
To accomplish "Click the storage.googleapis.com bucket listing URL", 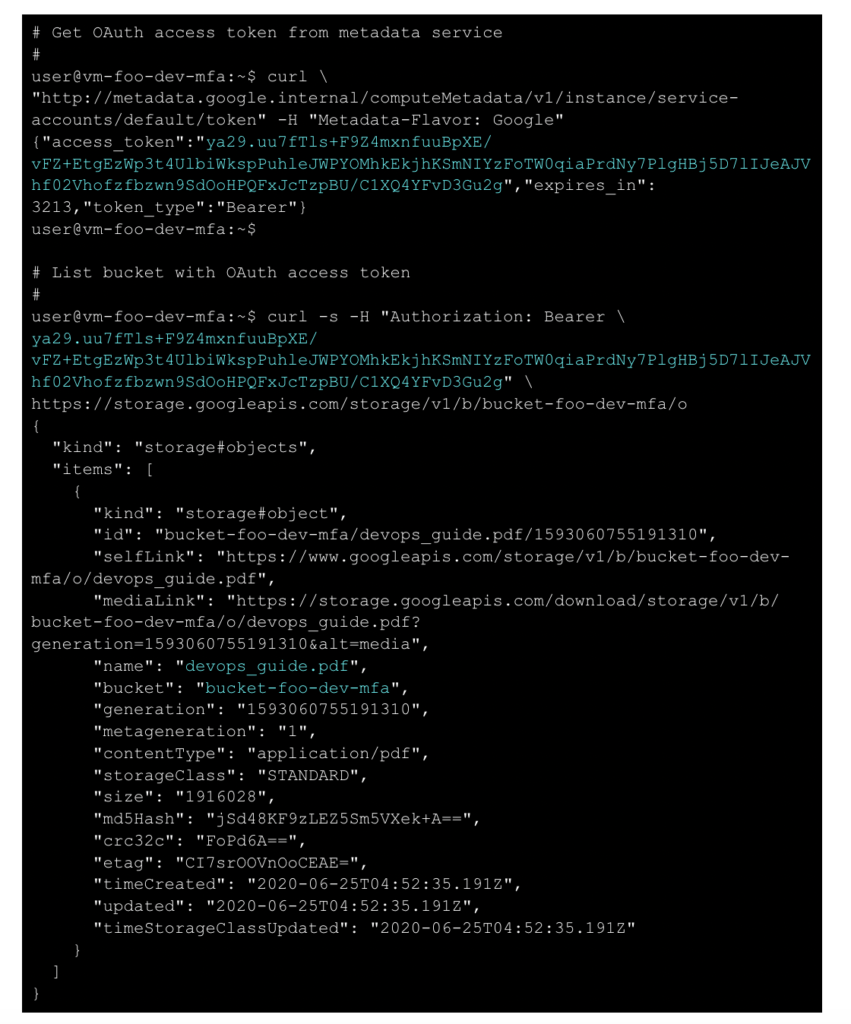I will (359, 404).
